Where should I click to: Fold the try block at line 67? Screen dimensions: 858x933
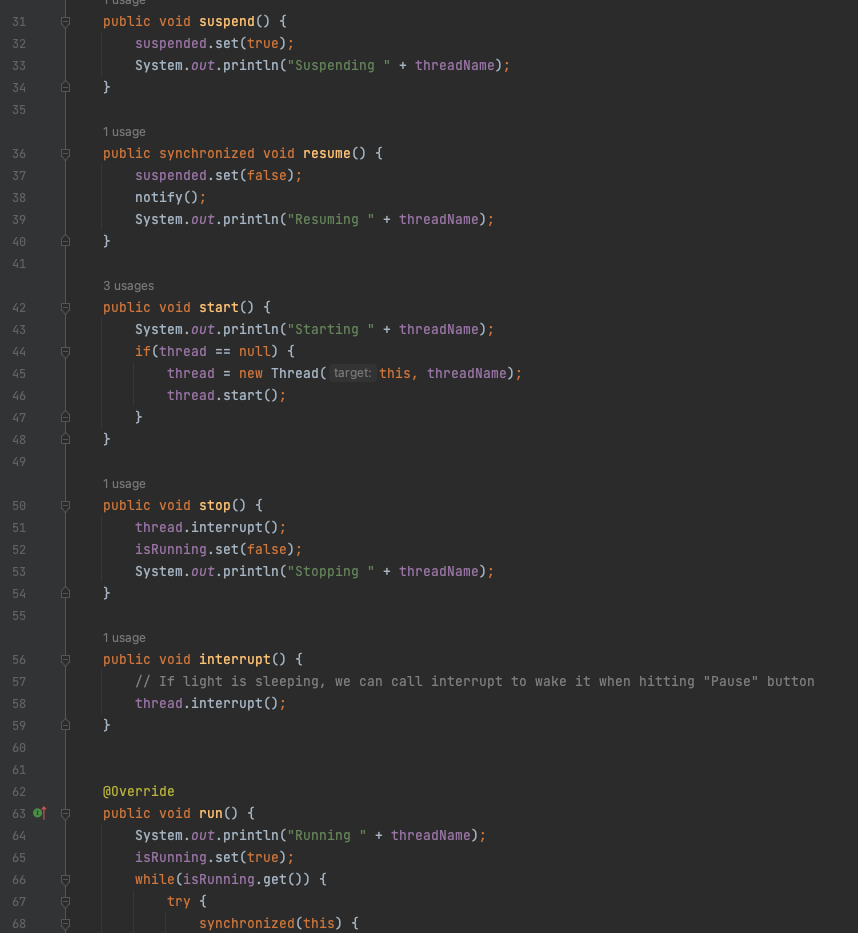tap(65, 901)
